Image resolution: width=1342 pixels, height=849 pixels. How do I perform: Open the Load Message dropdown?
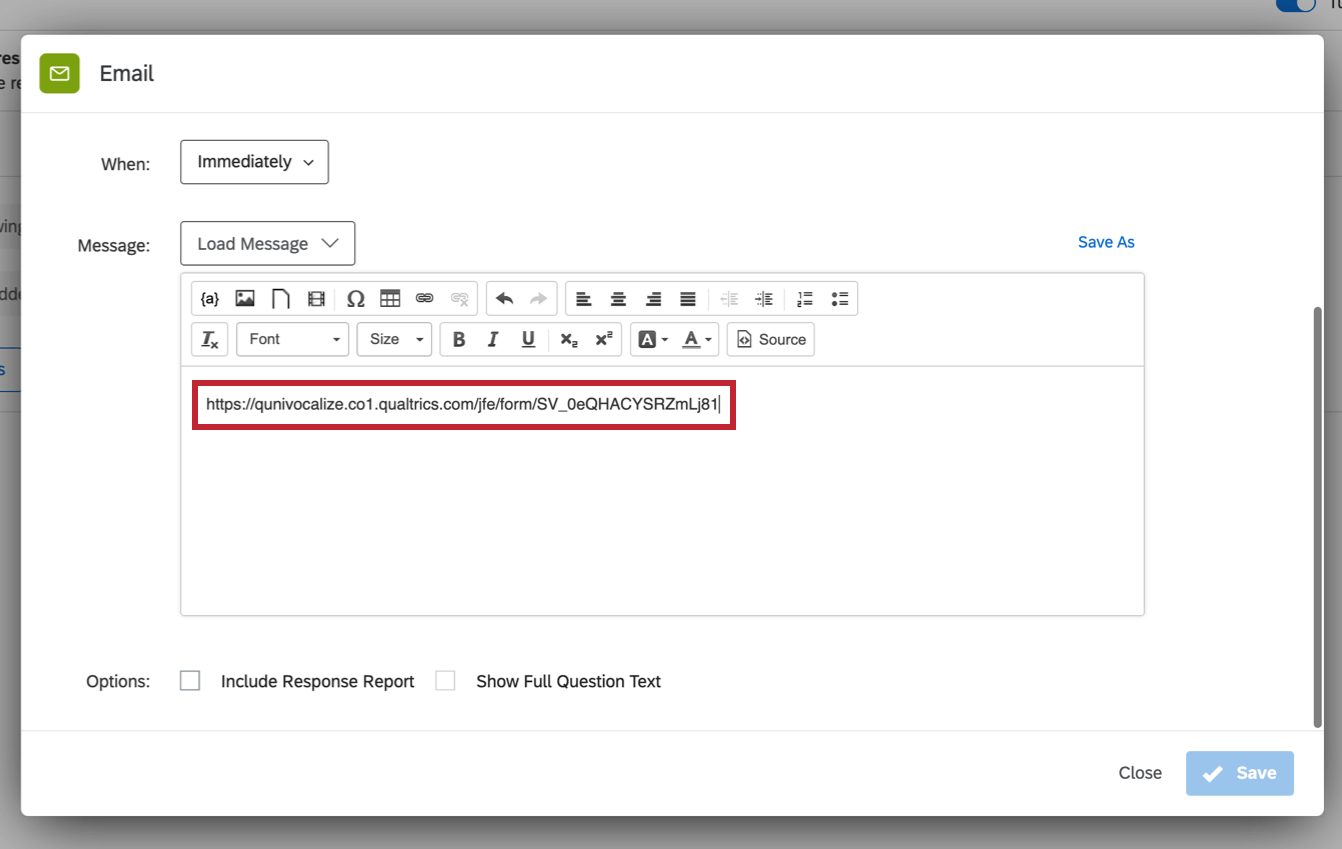(267, 243)
